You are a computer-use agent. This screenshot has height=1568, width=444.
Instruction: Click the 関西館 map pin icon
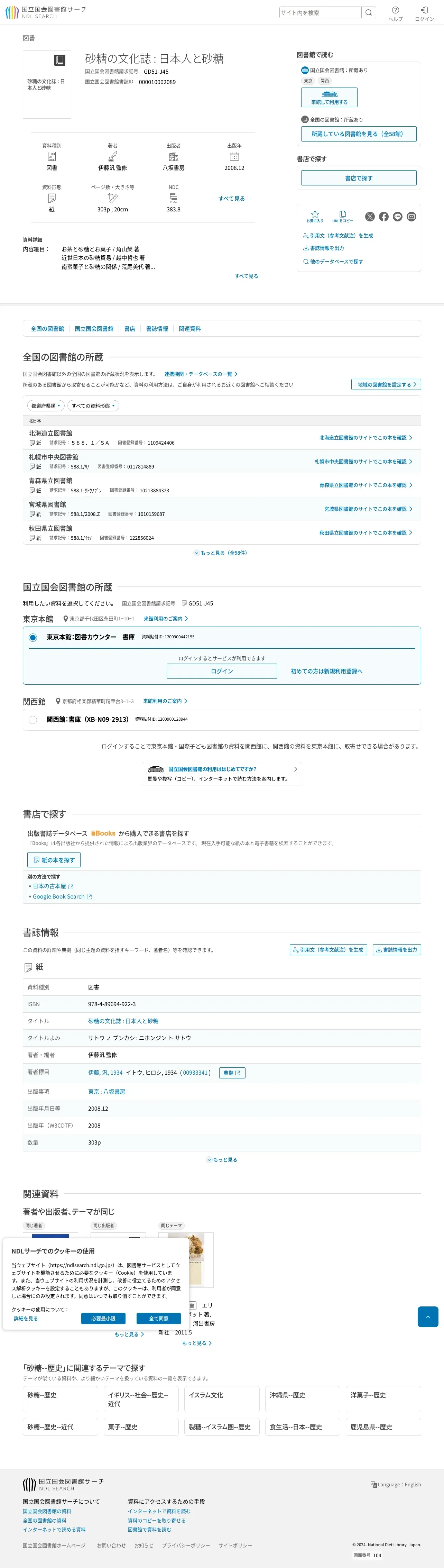click(58, 701)
